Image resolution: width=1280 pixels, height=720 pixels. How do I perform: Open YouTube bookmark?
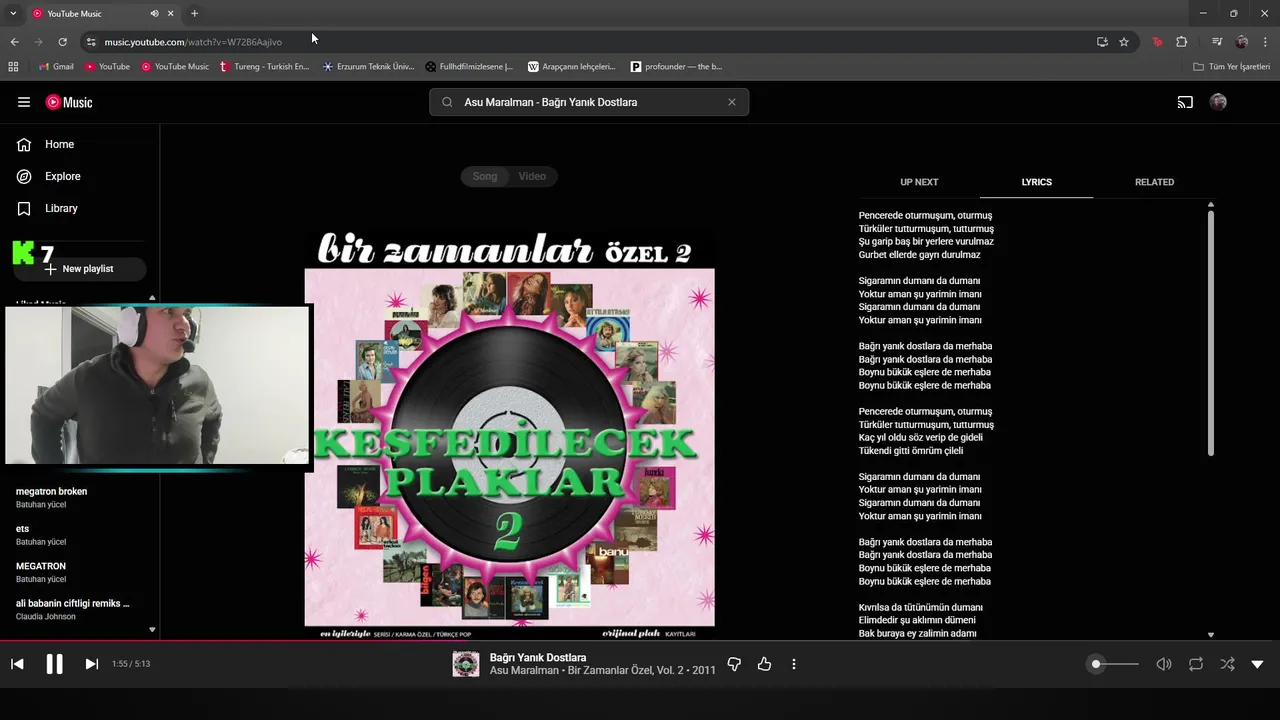(108, 67)
